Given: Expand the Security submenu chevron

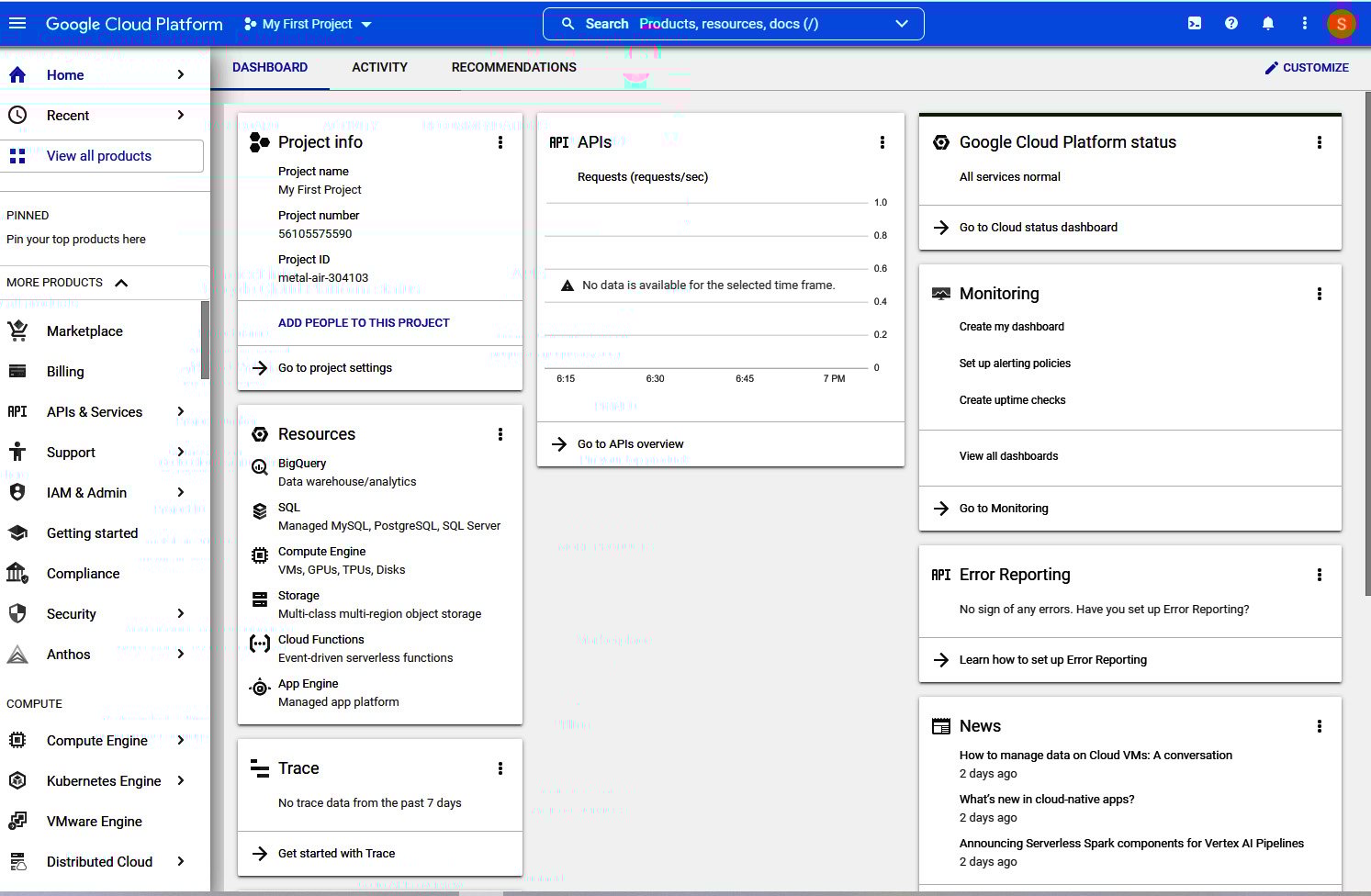Looking at the screenshot, I should [181, 613].
